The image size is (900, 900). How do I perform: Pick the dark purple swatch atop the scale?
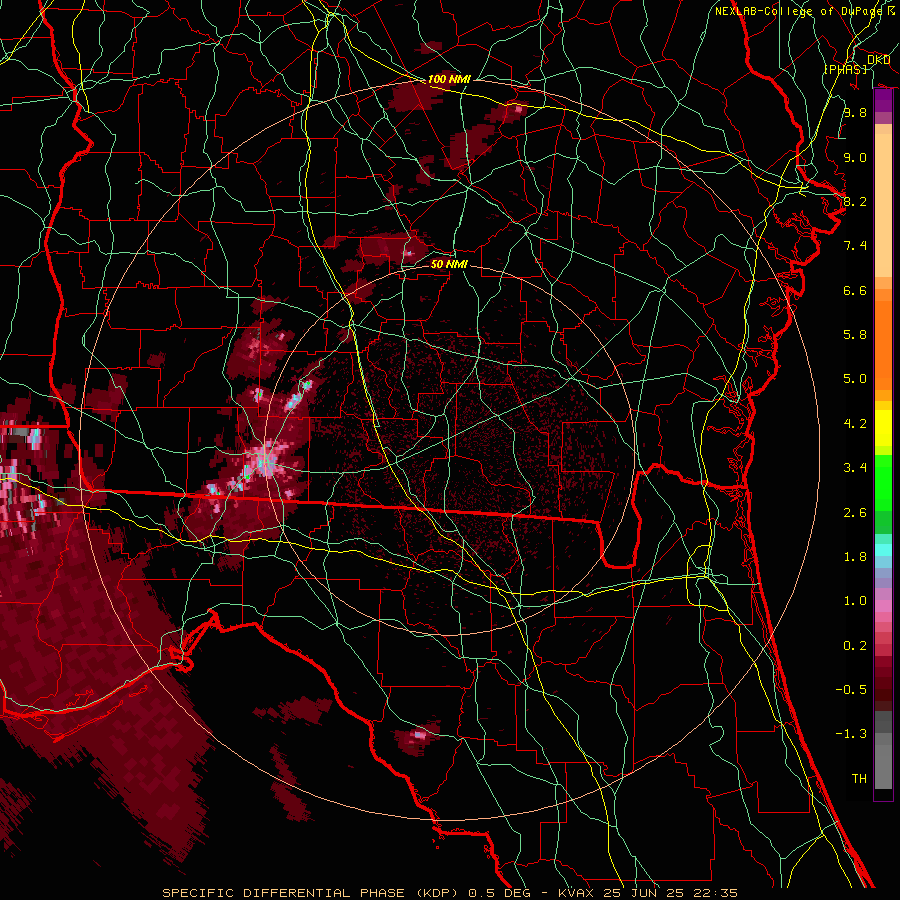883,99
